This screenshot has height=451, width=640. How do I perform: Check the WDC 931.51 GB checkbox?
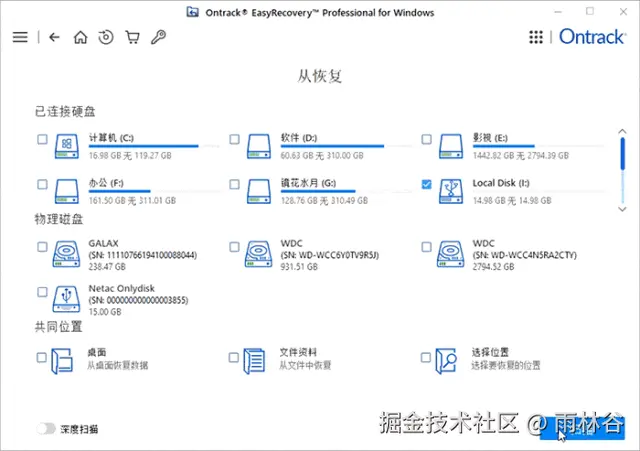tap(234, 247)
